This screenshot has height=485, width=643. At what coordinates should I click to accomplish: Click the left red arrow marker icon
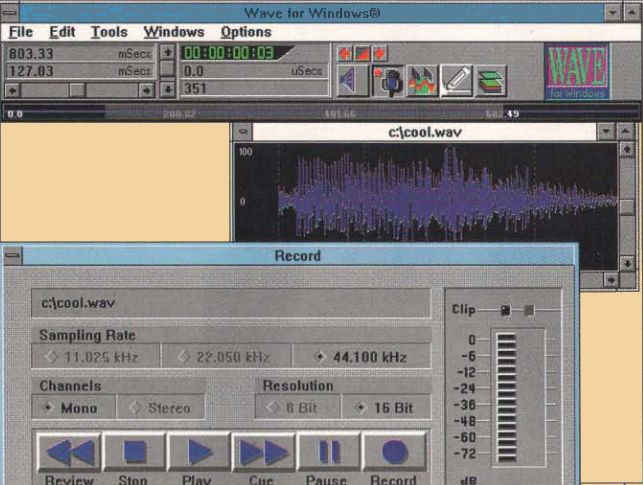pyautogui.click(x=344, y=53)
